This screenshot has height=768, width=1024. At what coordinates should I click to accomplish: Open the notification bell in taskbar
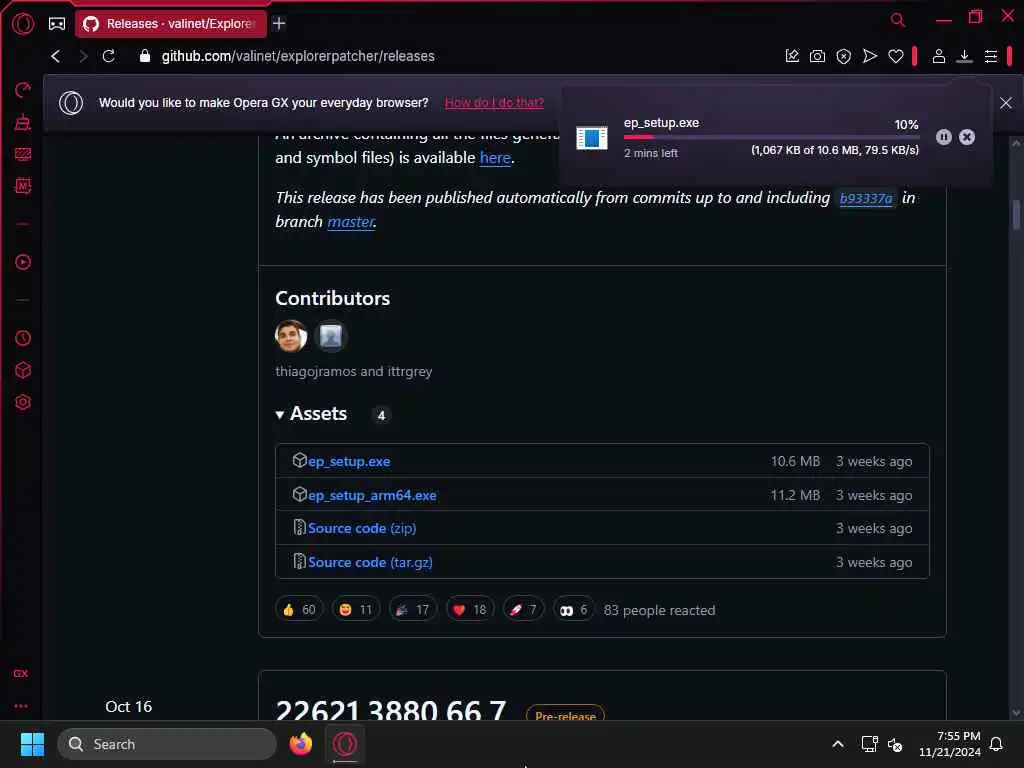pos(997,744)
